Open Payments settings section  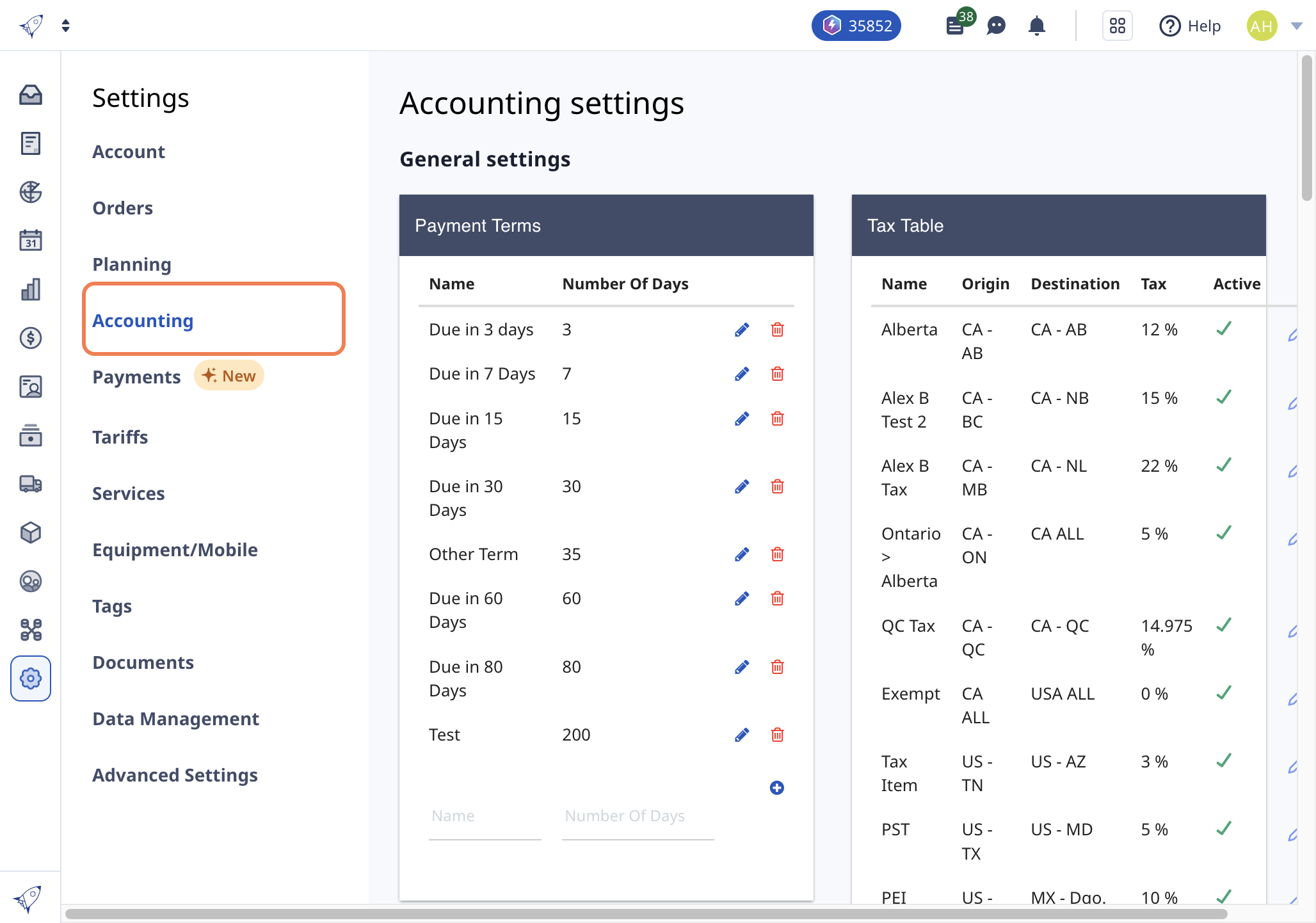[135, 375]
